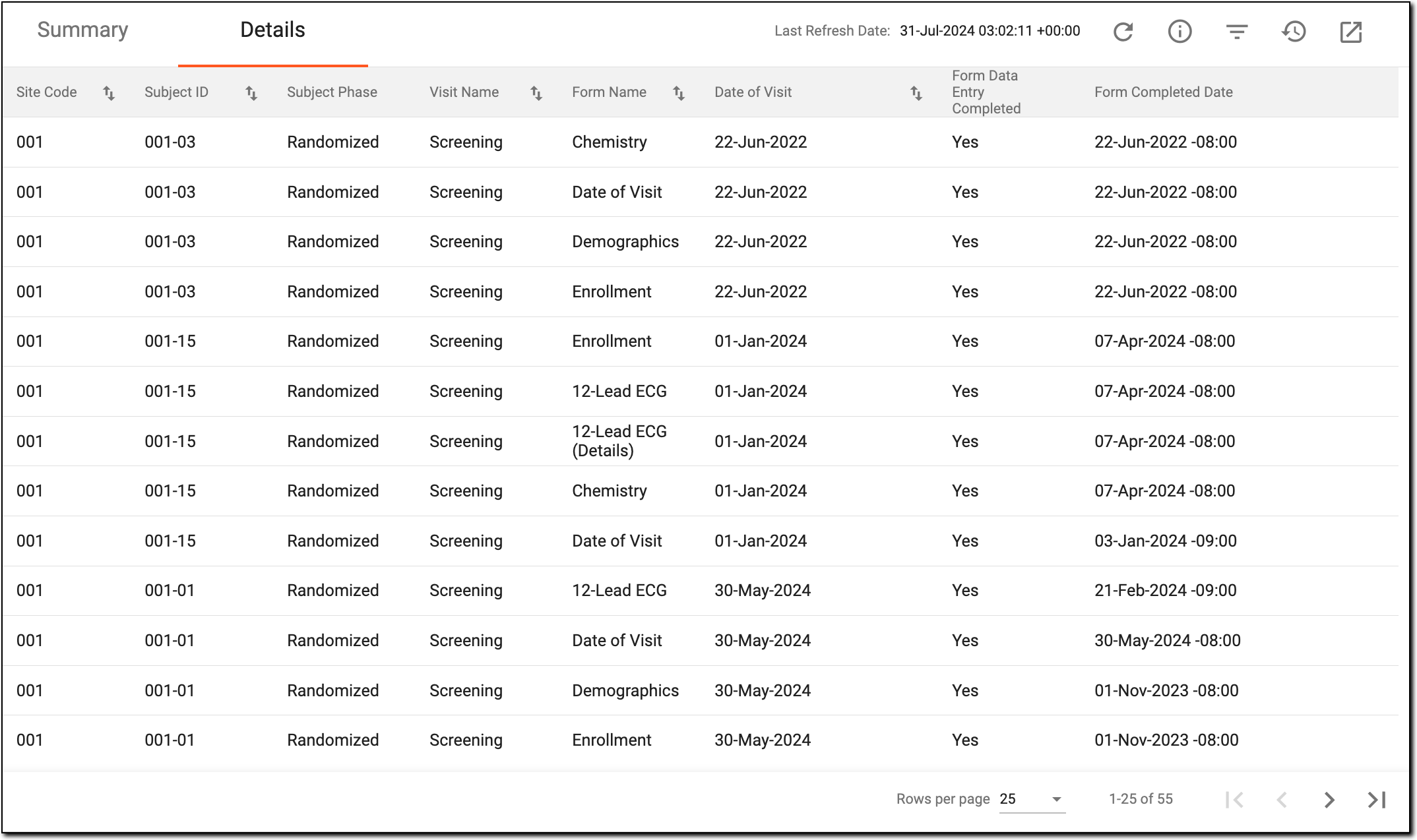Click the Form Data Entry Completed header
1417x840 pixels.
click(x=986, y=92)
